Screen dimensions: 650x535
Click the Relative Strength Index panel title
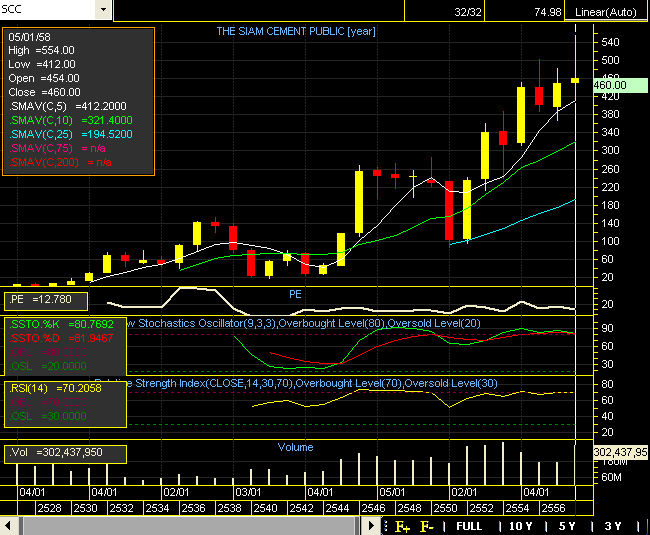pyautogui.click(x=296, y=383)
